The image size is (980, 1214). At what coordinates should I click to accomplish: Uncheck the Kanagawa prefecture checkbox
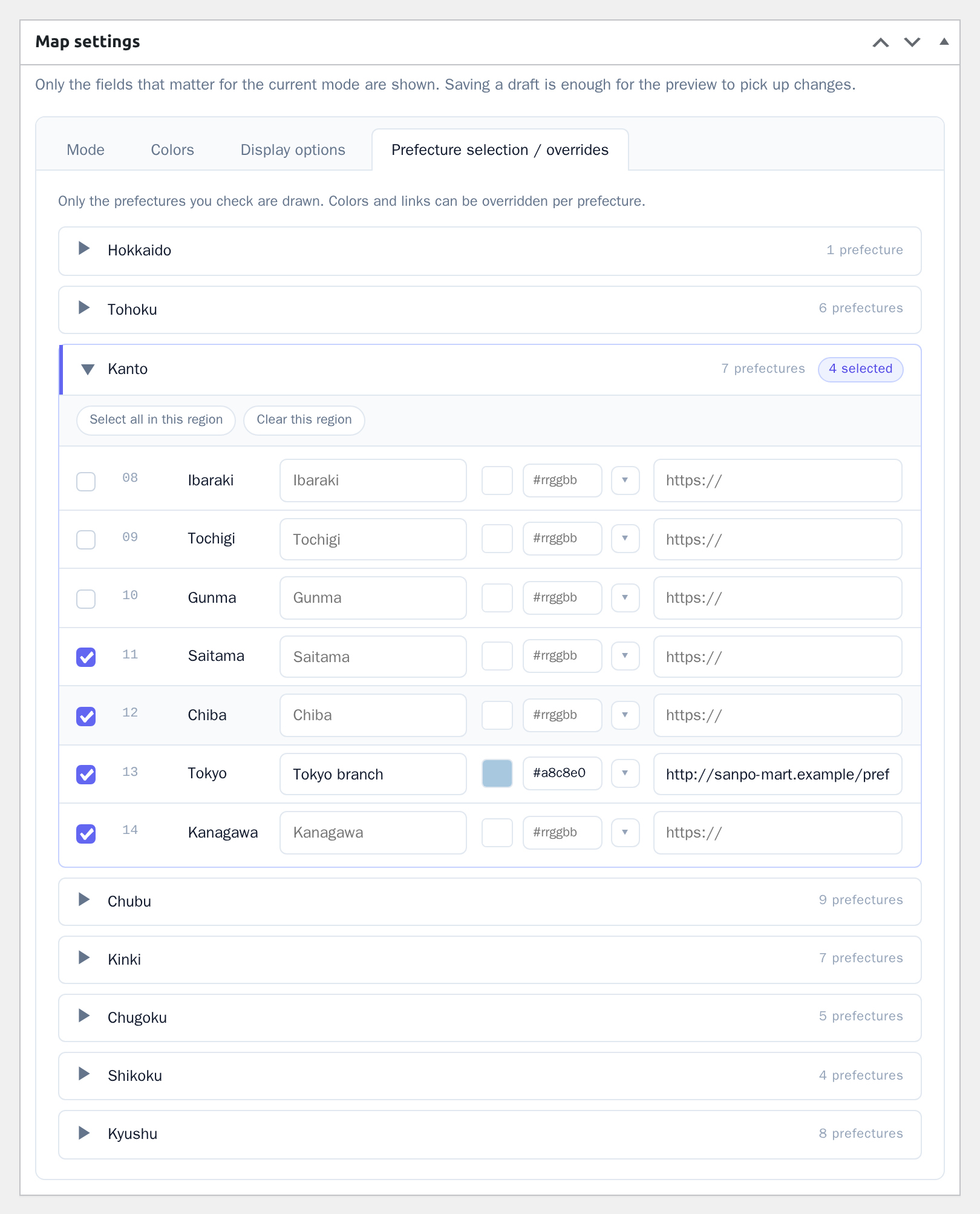[86, 834]
